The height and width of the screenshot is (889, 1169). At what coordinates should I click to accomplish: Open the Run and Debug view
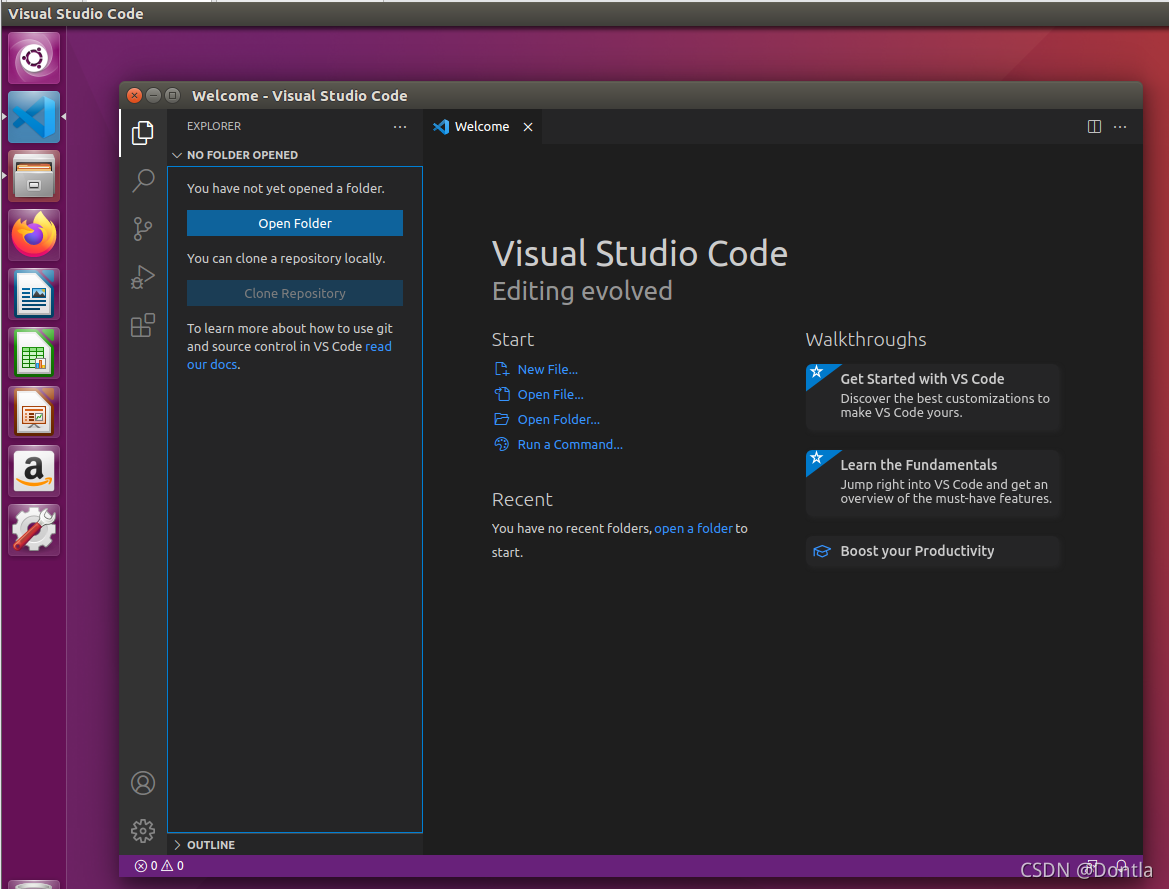[143, 277]
